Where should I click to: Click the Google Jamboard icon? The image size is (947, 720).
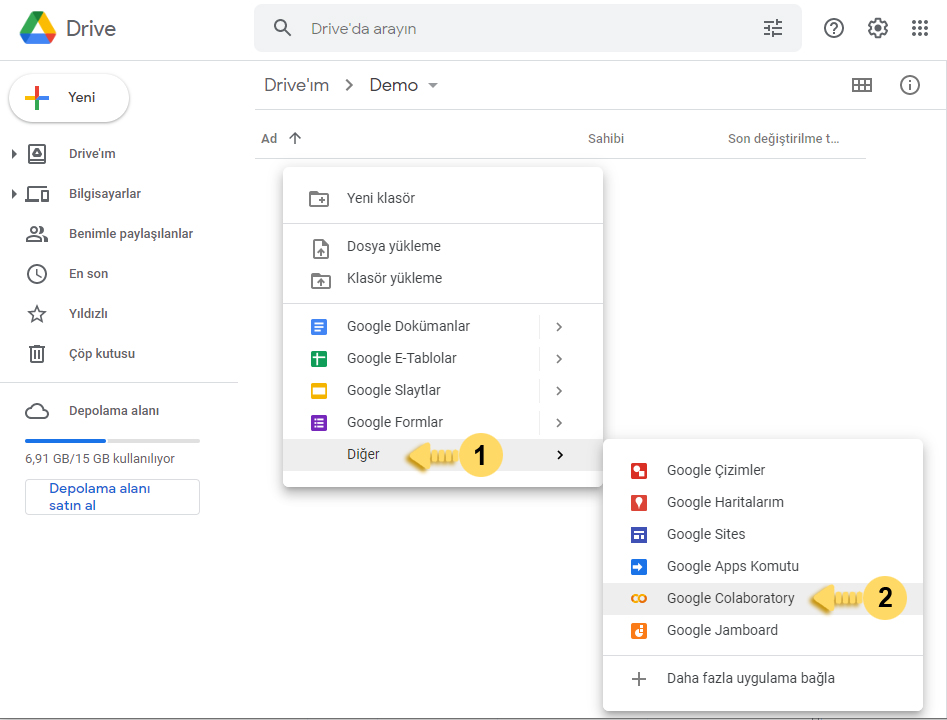coord(639,631)
